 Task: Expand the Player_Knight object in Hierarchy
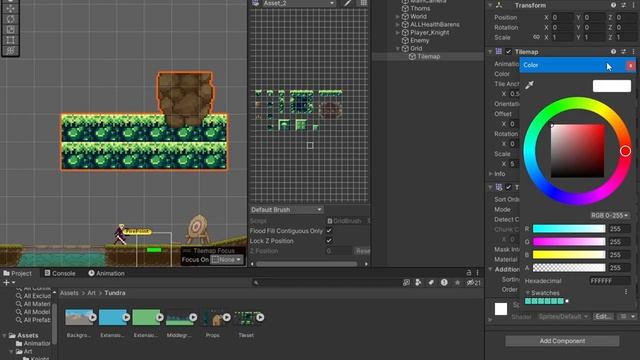pos(398,33)
